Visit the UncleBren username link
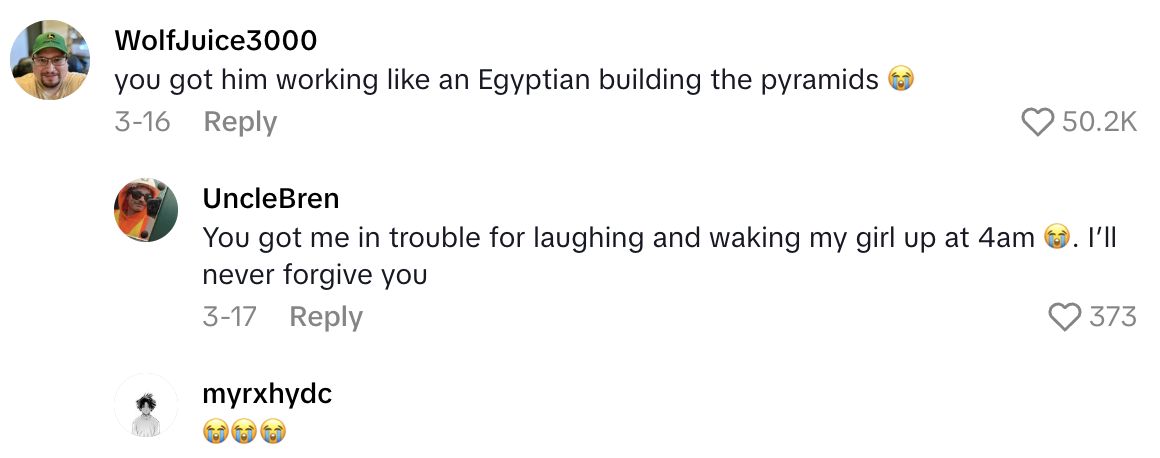Screen dimensions: 1160x458 coord(271,199)
